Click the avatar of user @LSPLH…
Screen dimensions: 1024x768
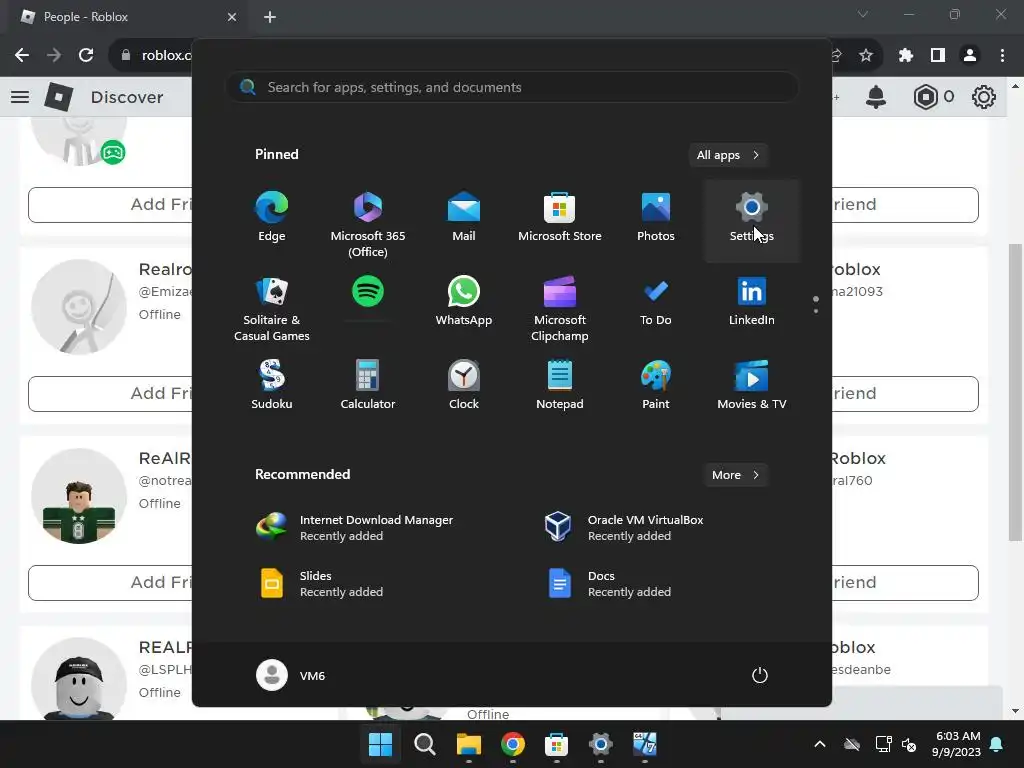[x=79, y=679]
